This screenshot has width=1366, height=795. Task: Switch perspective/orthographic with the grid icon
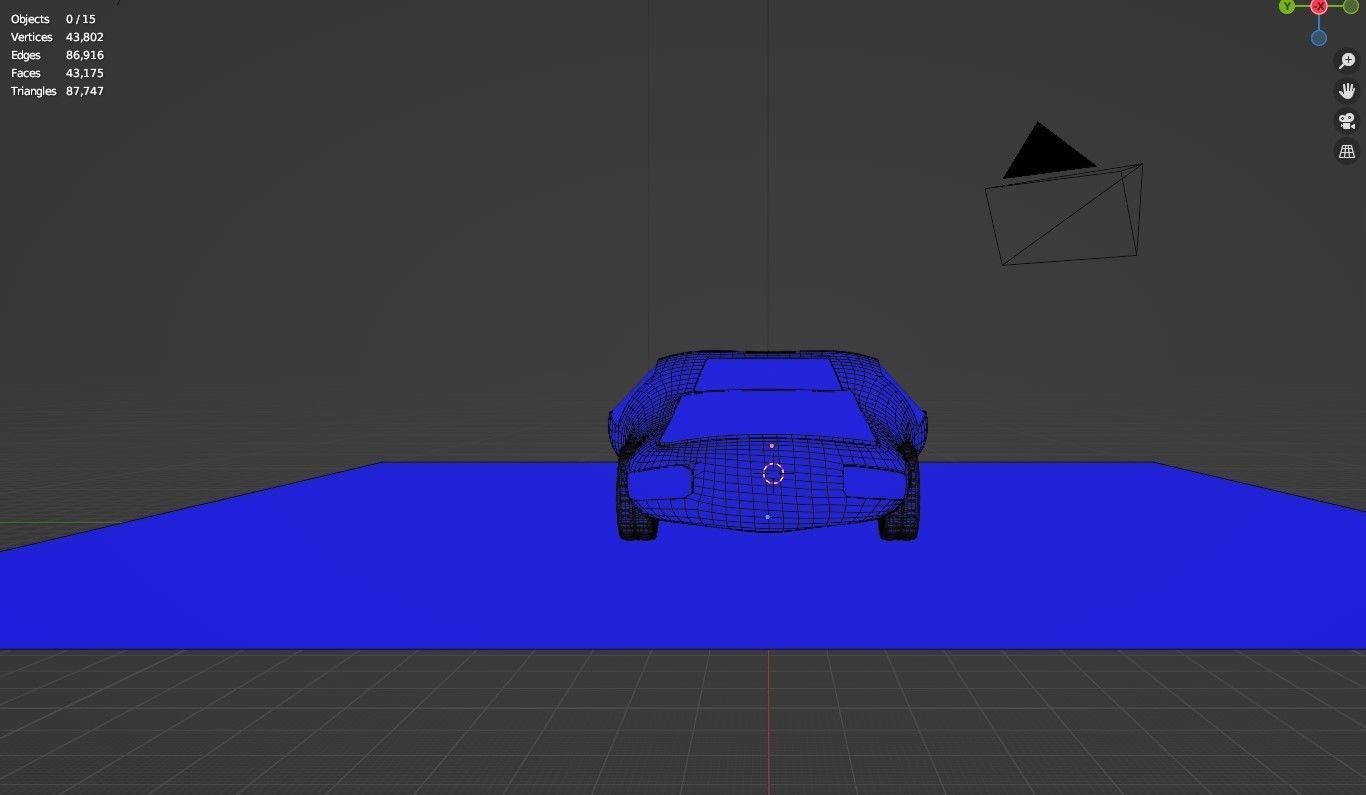(1347, 151)
